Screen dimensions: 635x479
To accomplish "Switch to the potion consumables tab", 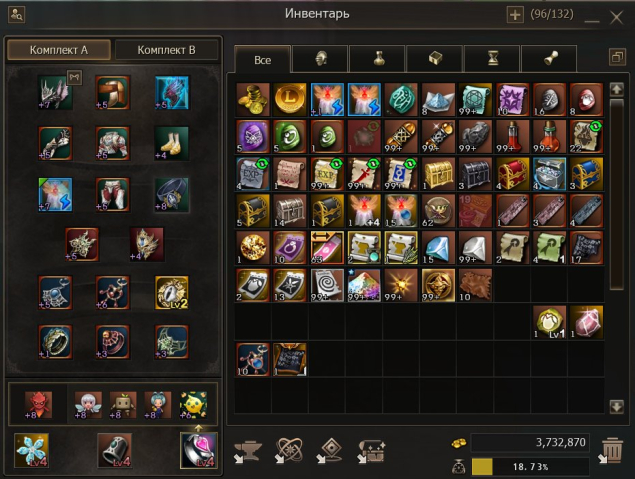I will point(377,59).
